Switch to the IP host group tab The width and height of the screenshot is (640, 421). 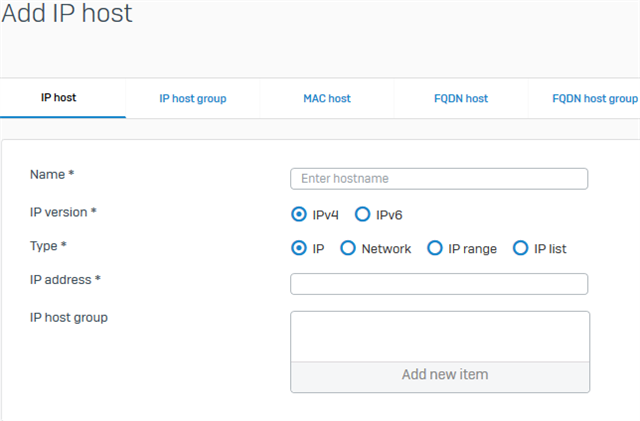tap(193, 98)
